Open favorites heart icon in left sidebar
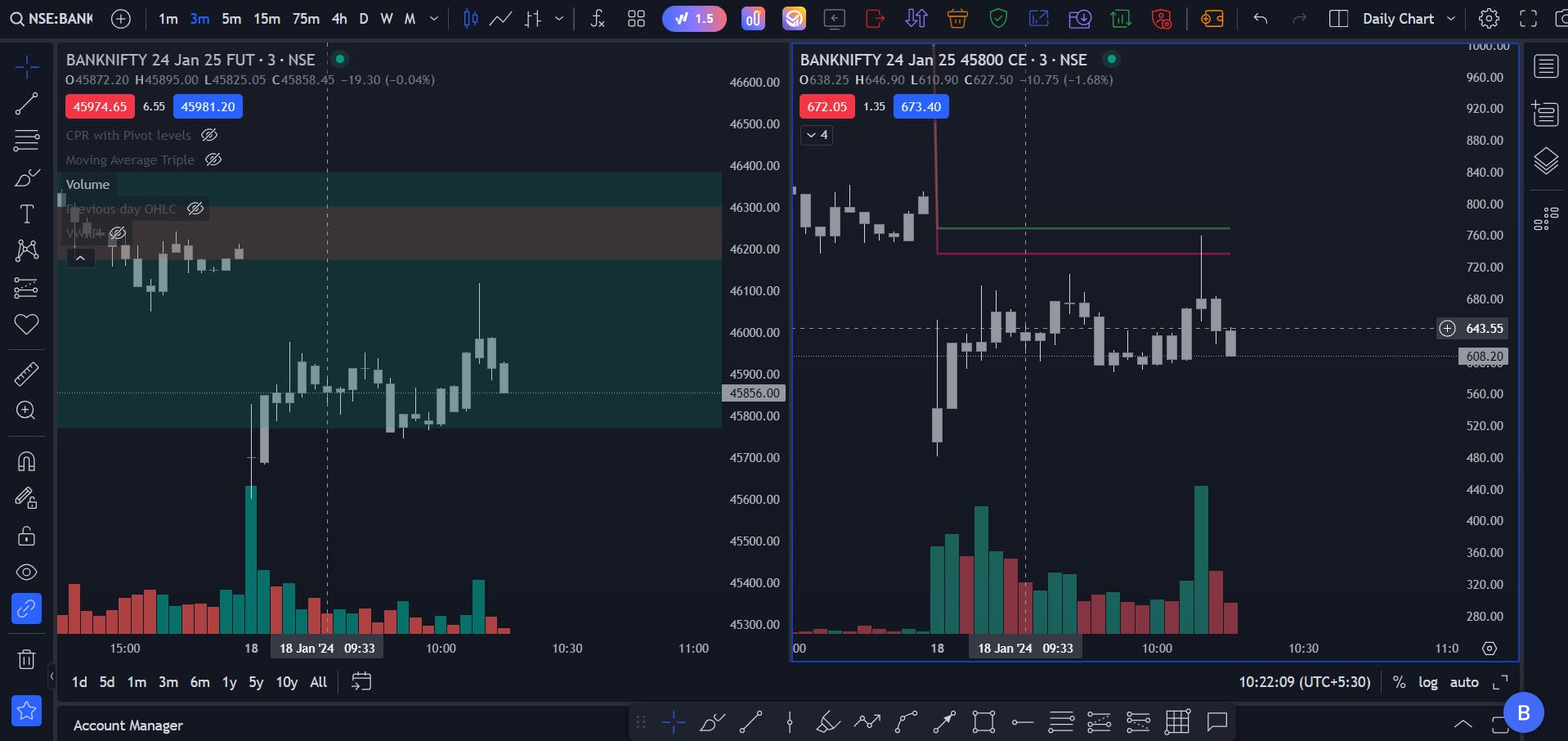Viewport: 1568px width, 741px height. tap(26, 325)
